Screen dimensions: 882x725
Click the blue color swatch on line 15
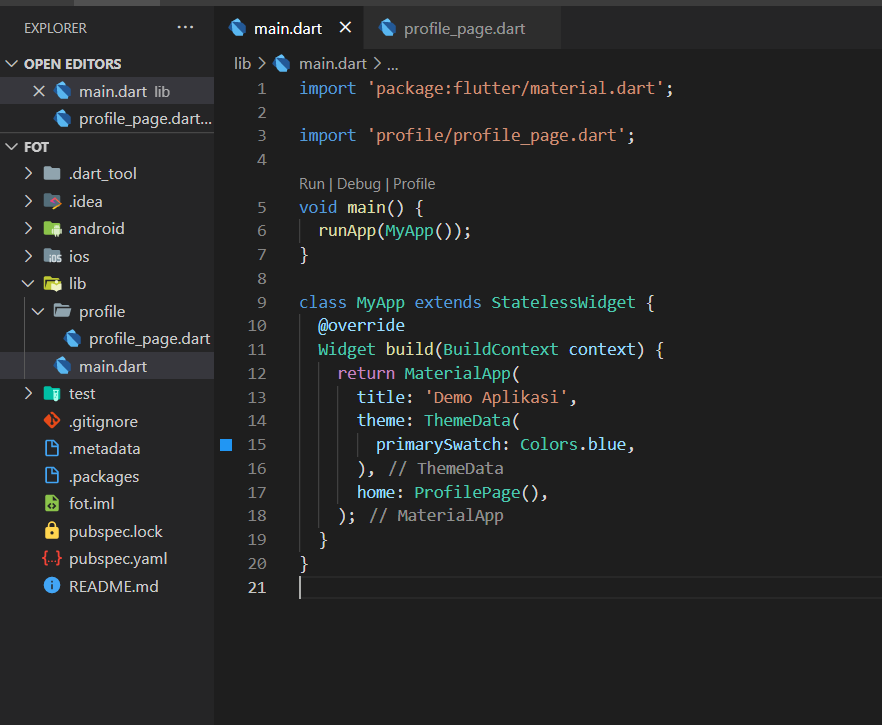tap(226, 445)
